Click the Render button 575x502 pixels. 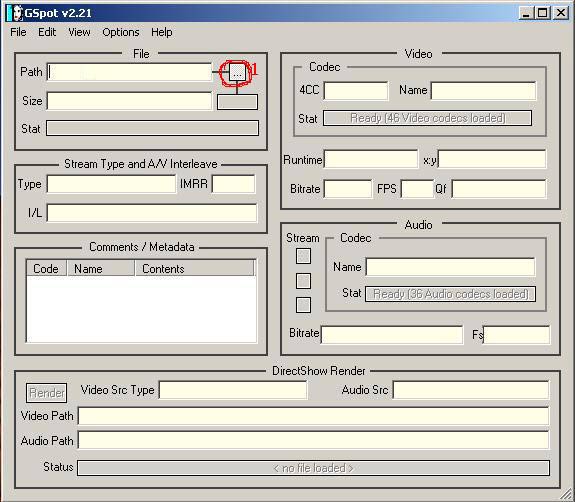click(x=47, y=393)
